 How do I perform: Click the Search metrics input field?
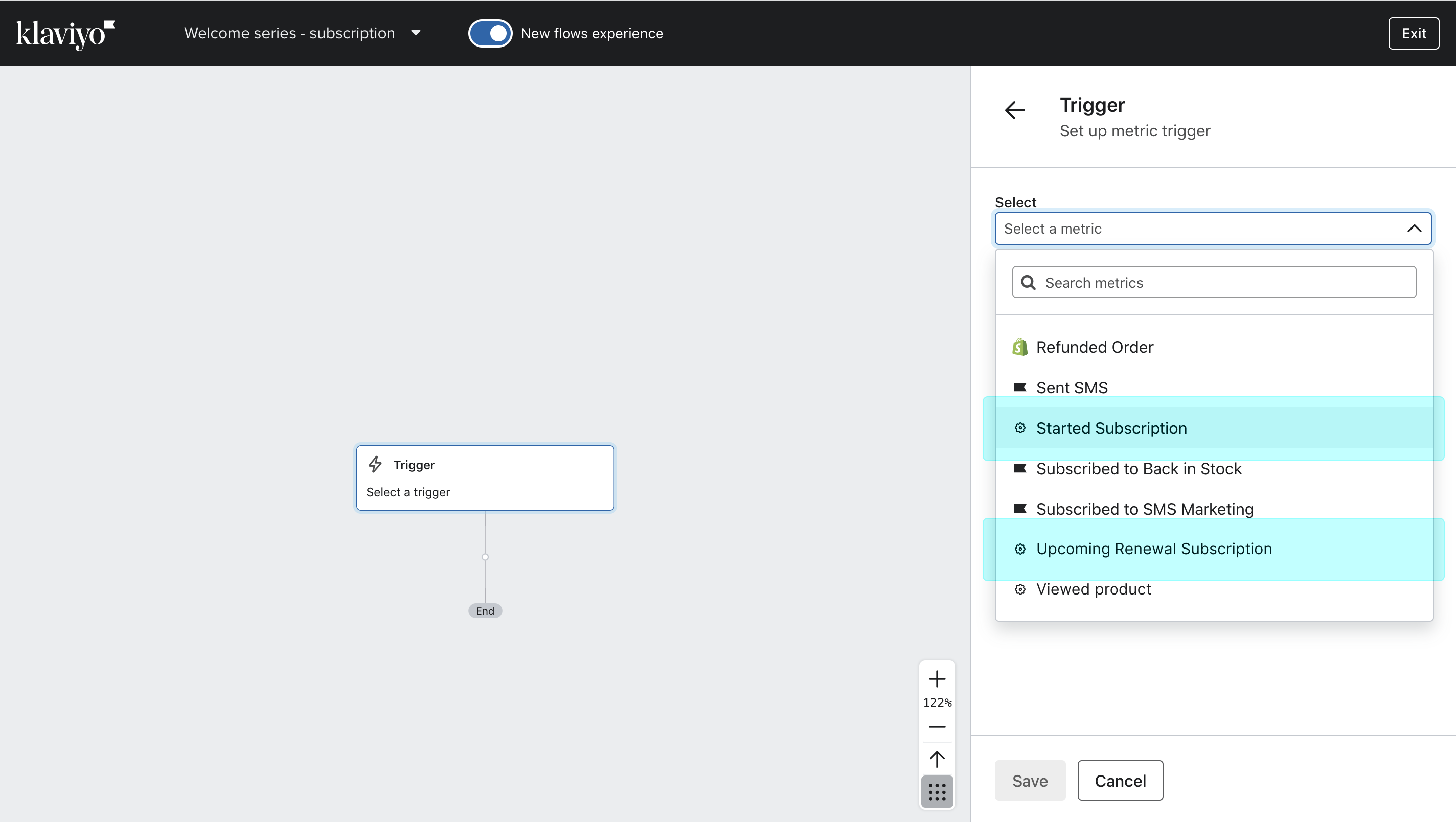1213,282
